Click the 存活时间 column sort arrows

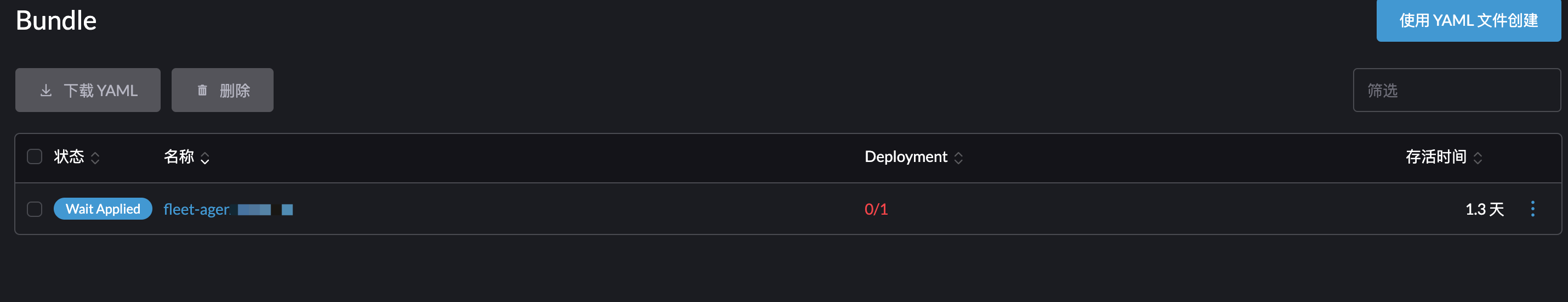[1478, 158]
